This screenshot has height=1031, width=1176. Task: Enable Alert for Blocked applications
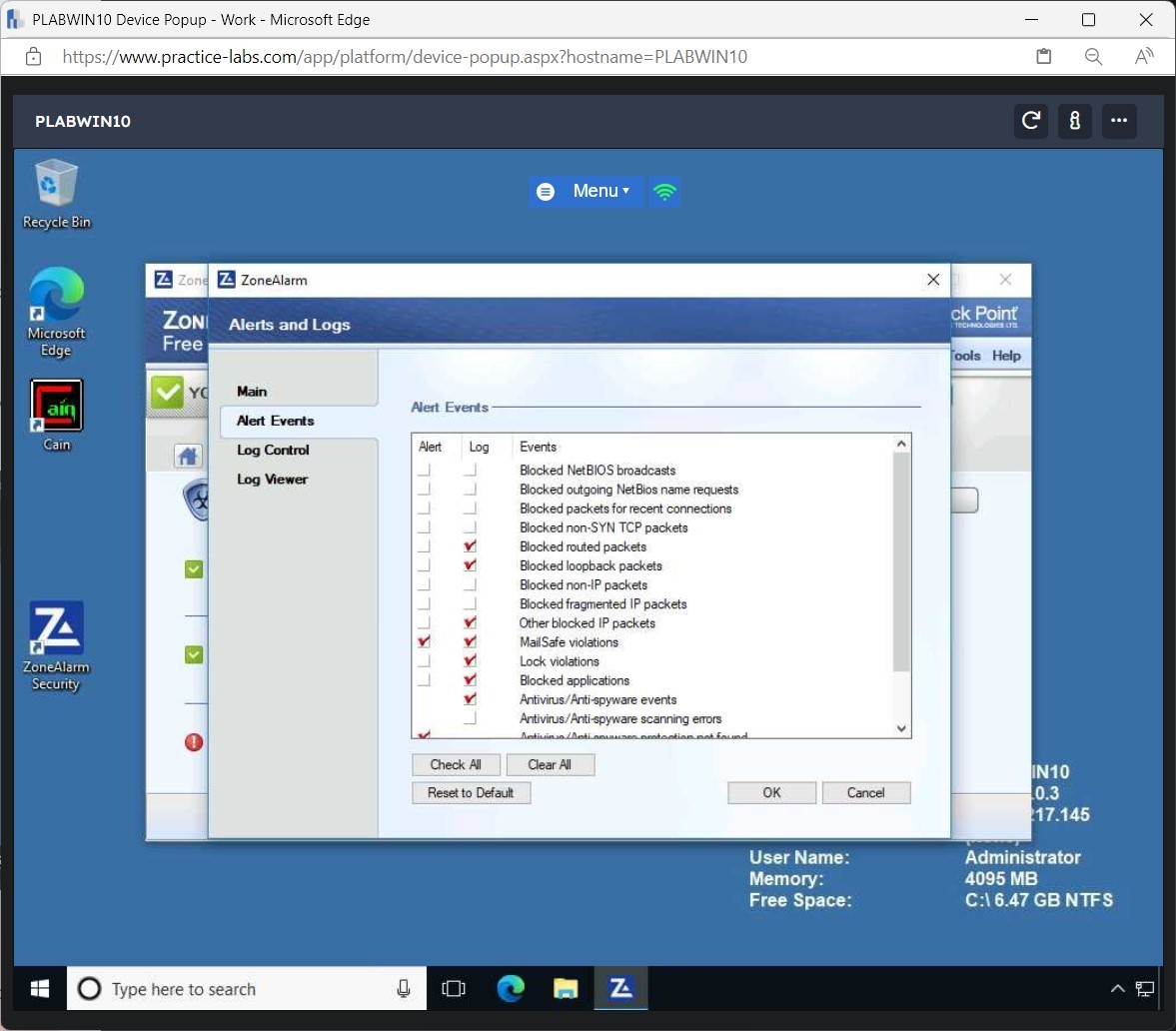pos(422,679)
